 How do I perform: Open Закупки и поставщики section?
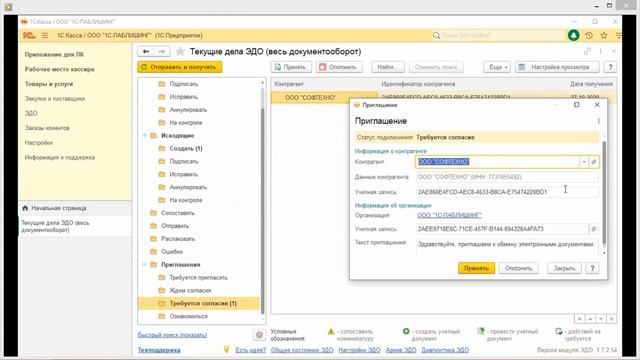click(55, 98)
